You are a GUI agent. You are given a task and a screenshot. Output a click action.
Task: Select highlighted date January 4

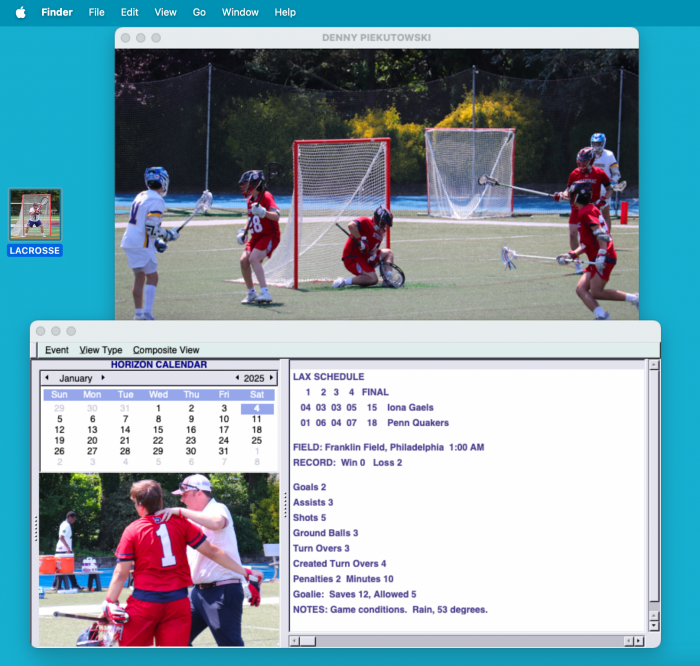(x=257, y=408)
